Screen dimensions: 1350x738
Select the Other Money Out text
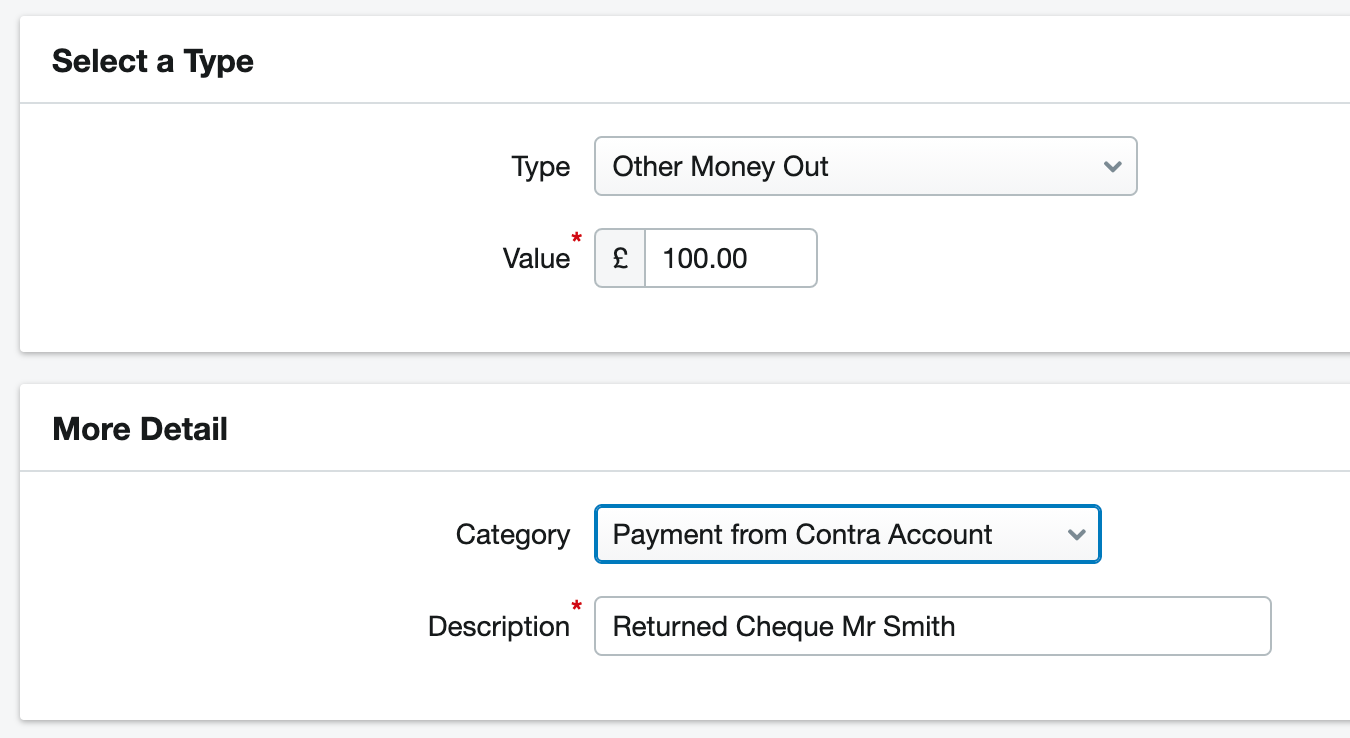pyautogui.click(x=720, y=166)
